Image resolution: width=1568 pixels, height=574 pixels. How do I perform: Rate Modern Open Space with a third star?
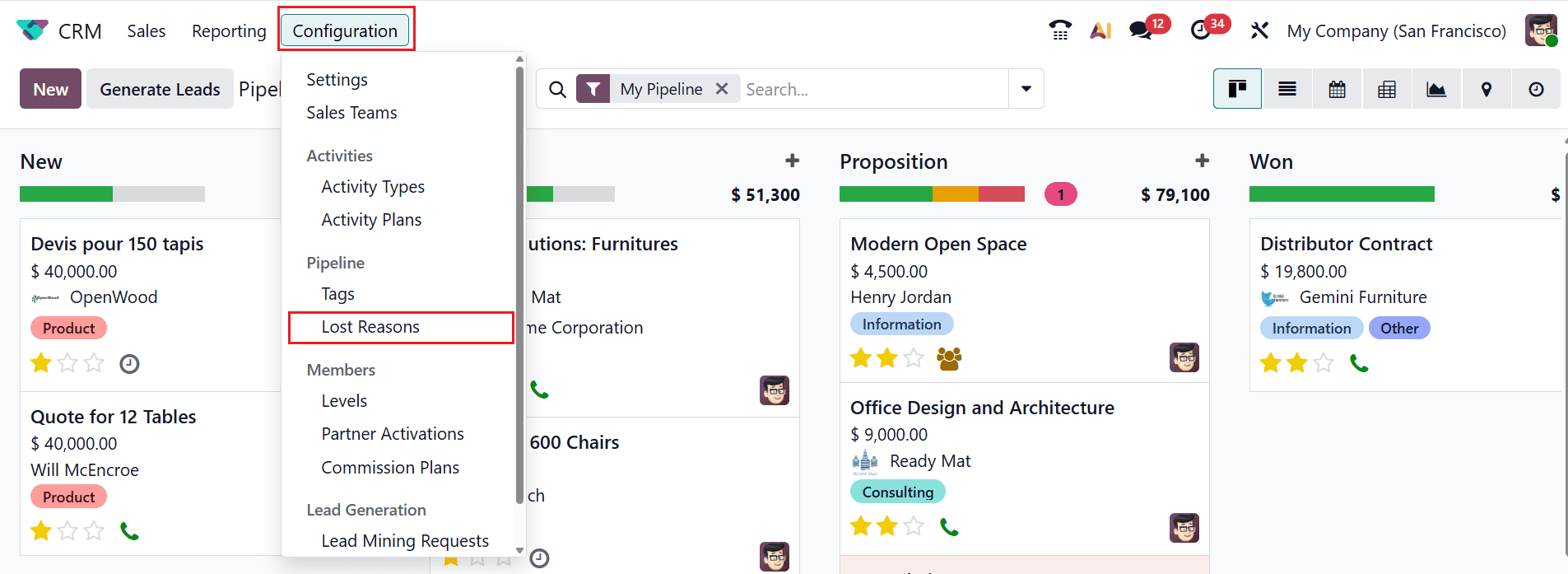(x=913, y=358)
